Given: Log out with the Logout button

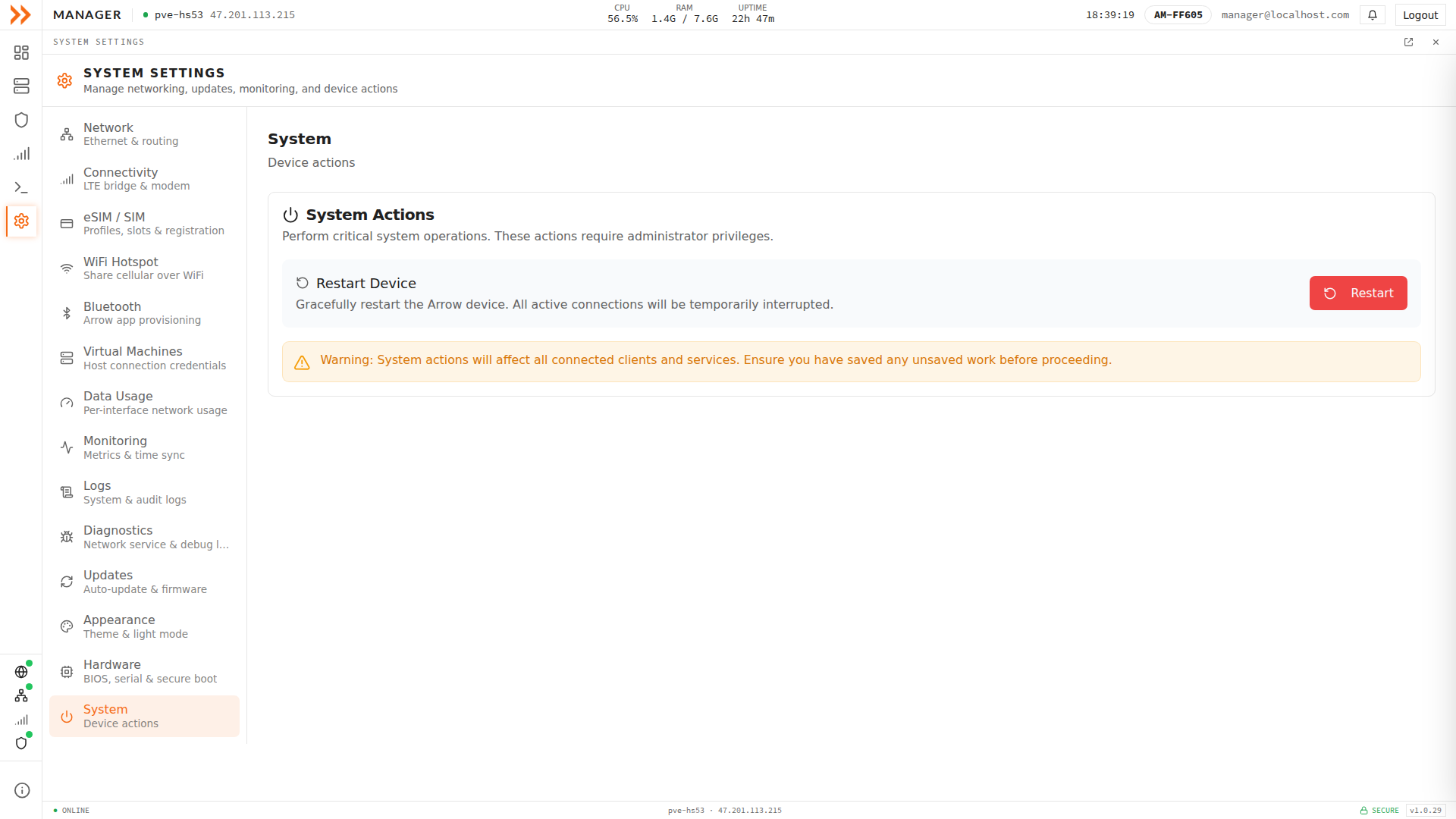Looking at the screenshot, I should (x=1420, y=15).
